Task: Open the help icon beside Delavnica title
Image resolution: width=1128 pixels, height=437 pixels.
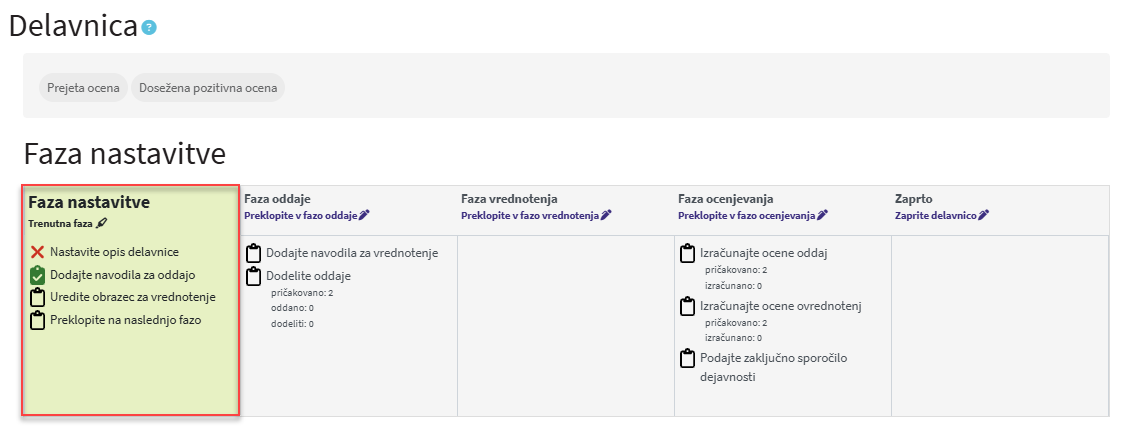Action: [149, 28]
